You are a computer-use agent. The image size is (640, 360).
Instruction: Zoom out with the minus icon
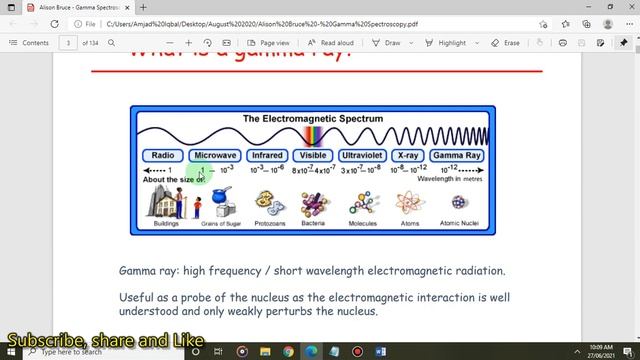point(170,43)
